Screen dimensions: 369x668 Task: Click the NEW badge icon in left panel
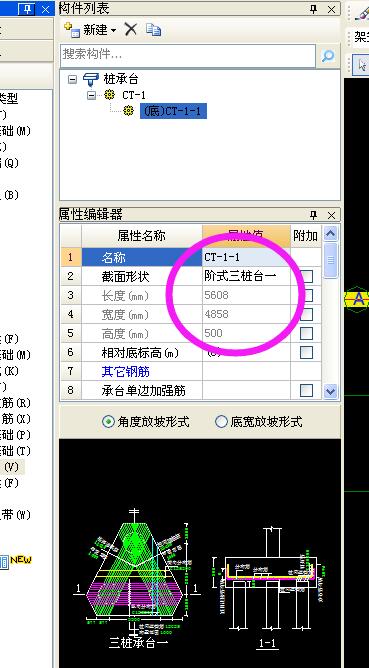[x=21, y=559]
